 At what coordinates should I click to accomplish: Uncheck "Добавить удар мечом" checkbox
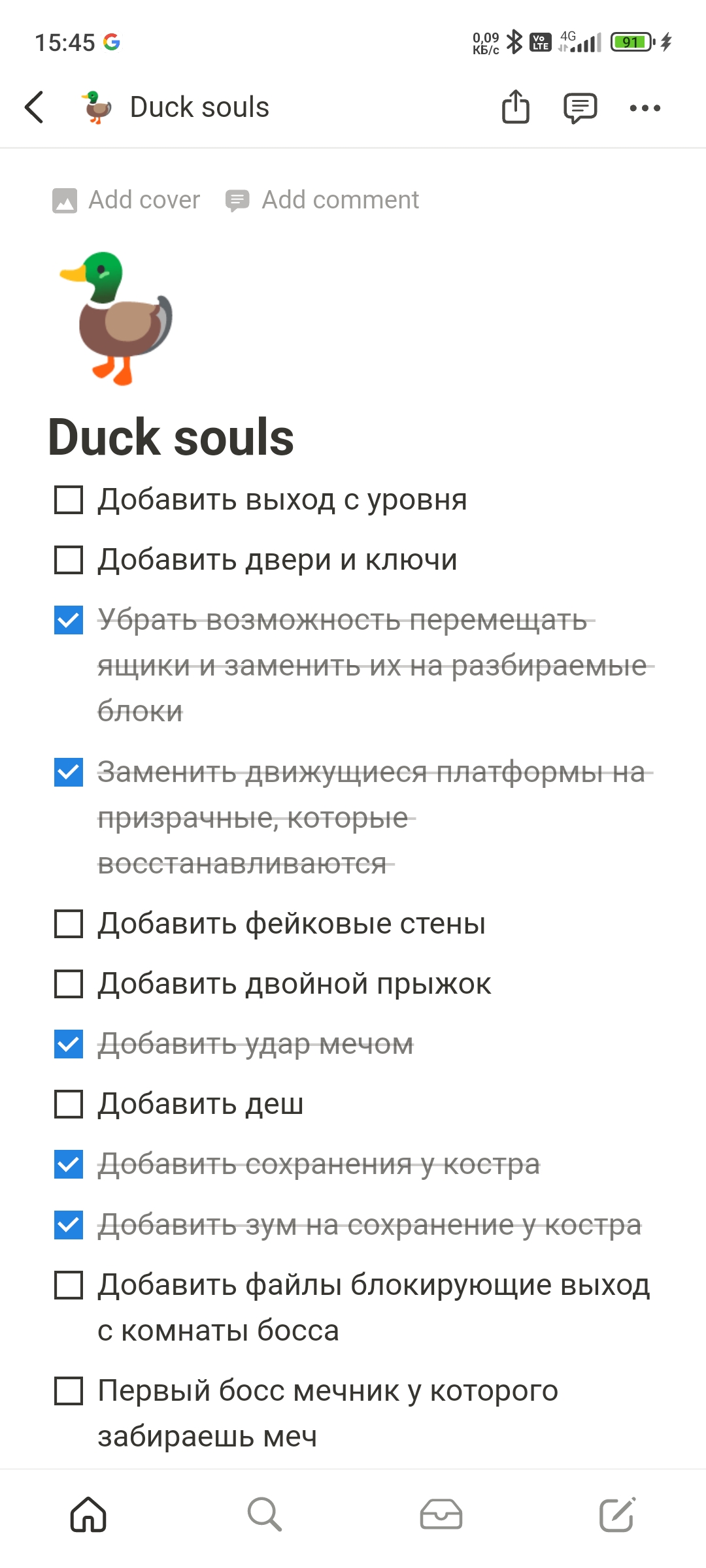point(69,1044)
